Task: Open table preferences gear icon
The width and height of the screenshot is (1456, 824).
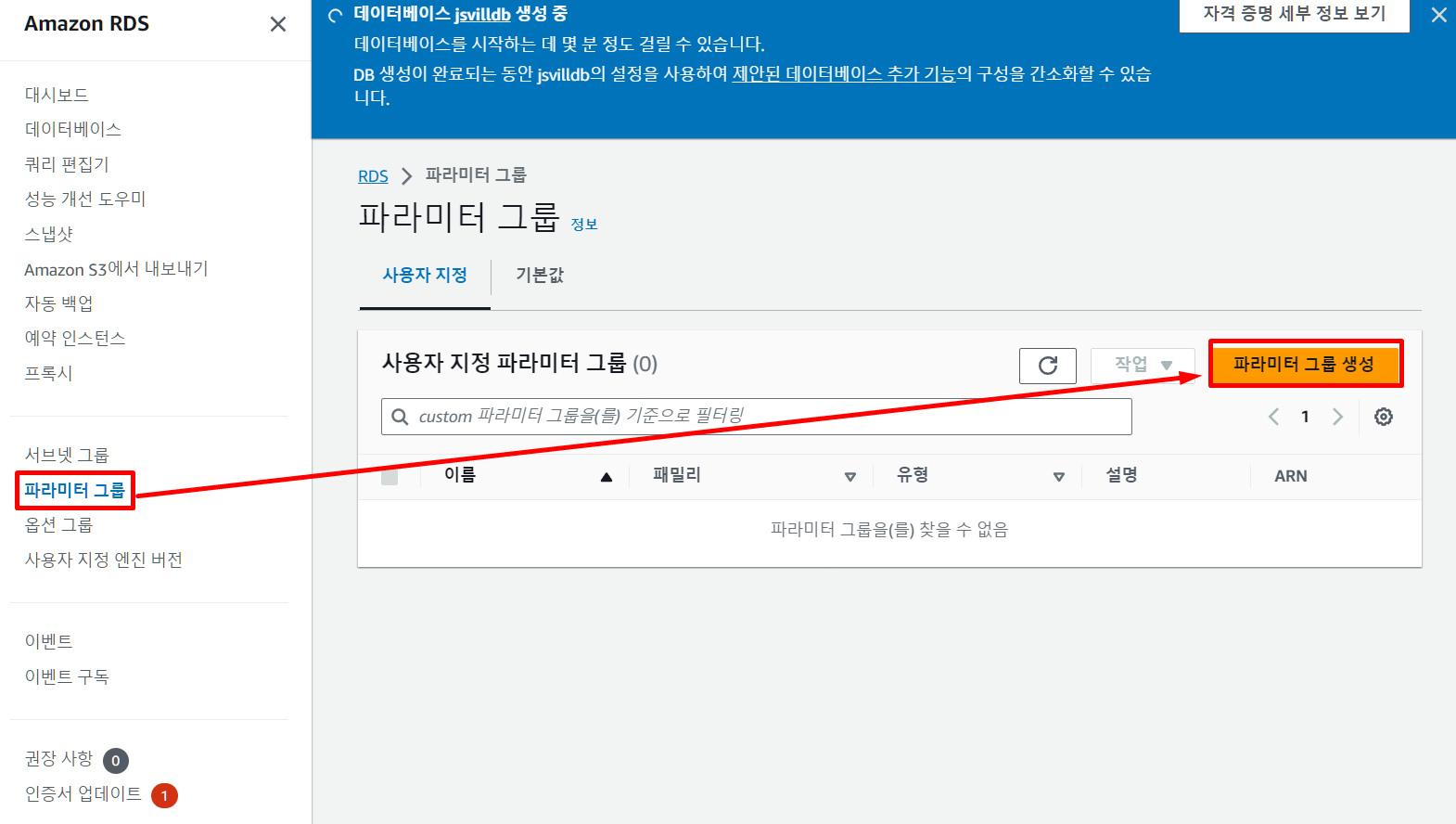Action: pos(1384,417)
